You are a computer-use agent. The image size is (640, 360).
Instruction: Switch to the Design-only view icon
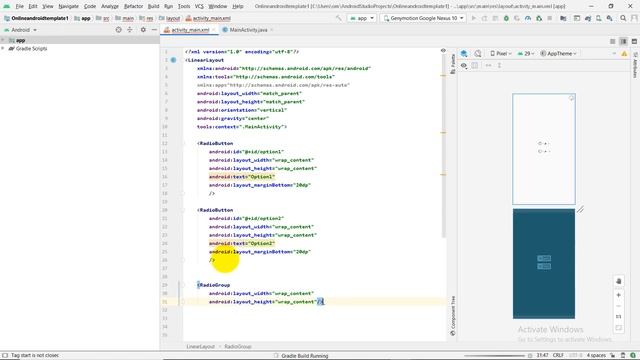click(634, 41)
